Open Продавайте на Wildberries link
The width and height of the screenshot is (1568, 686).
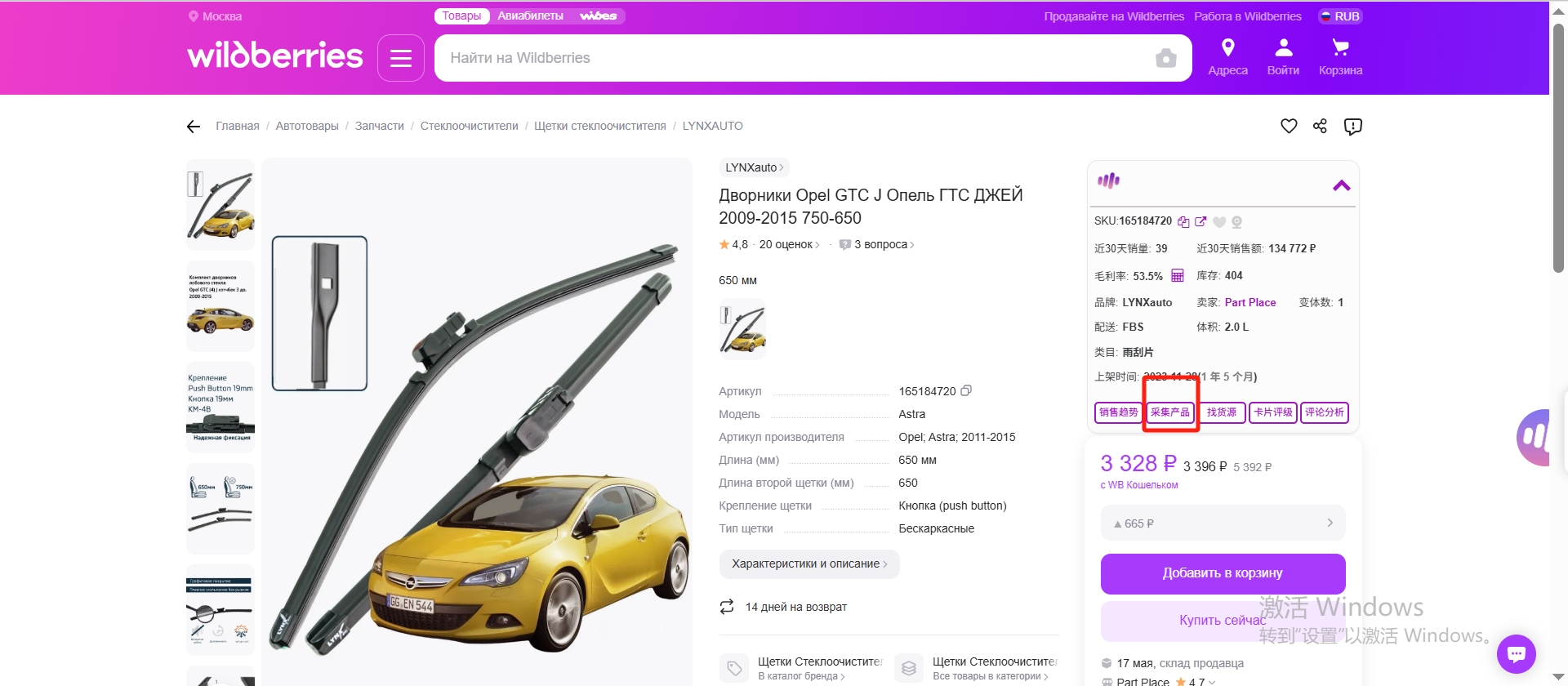pos(1114,16)
